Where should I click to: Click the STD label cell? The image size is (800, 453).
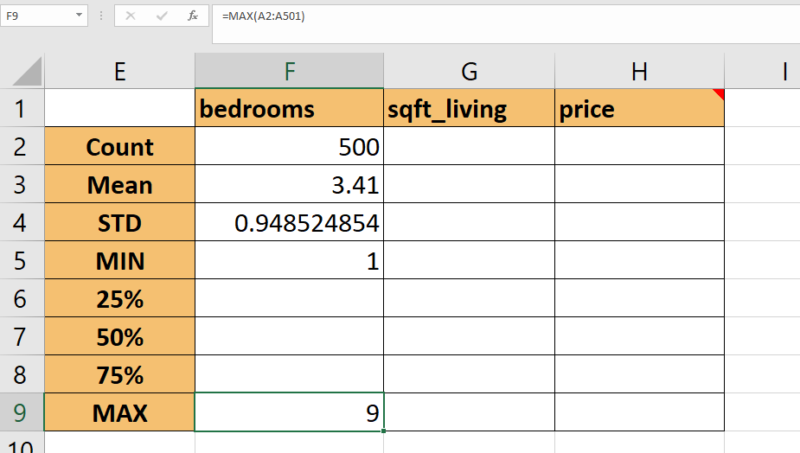point(120,223)
